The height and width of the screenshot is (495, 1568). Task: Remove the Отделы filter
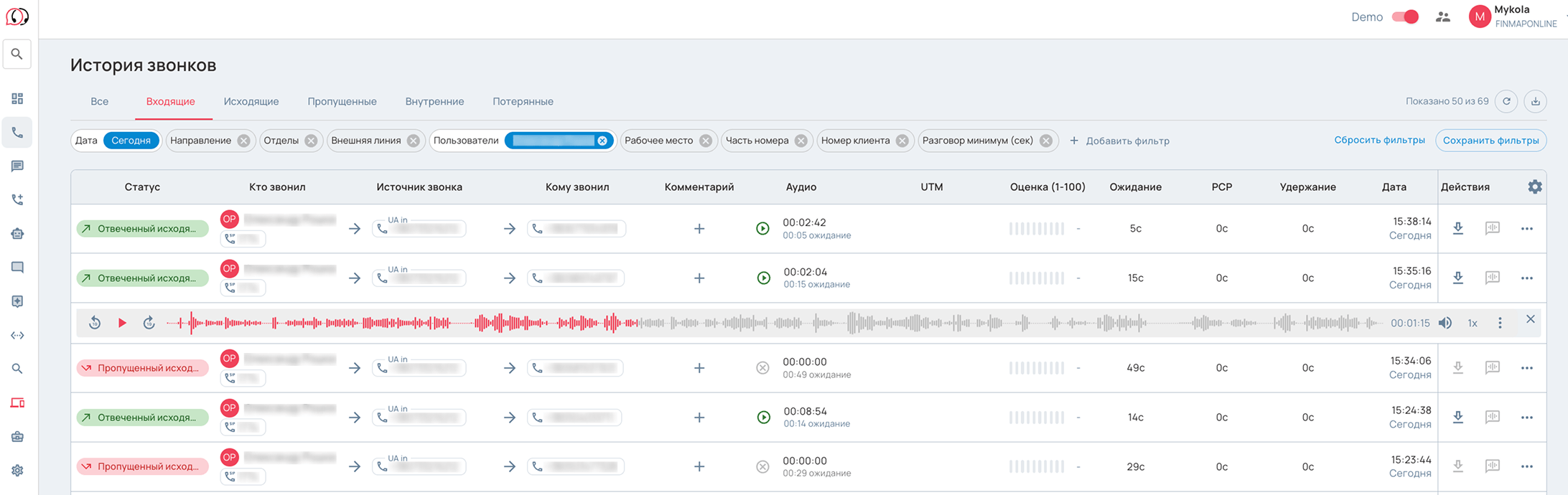311,141
